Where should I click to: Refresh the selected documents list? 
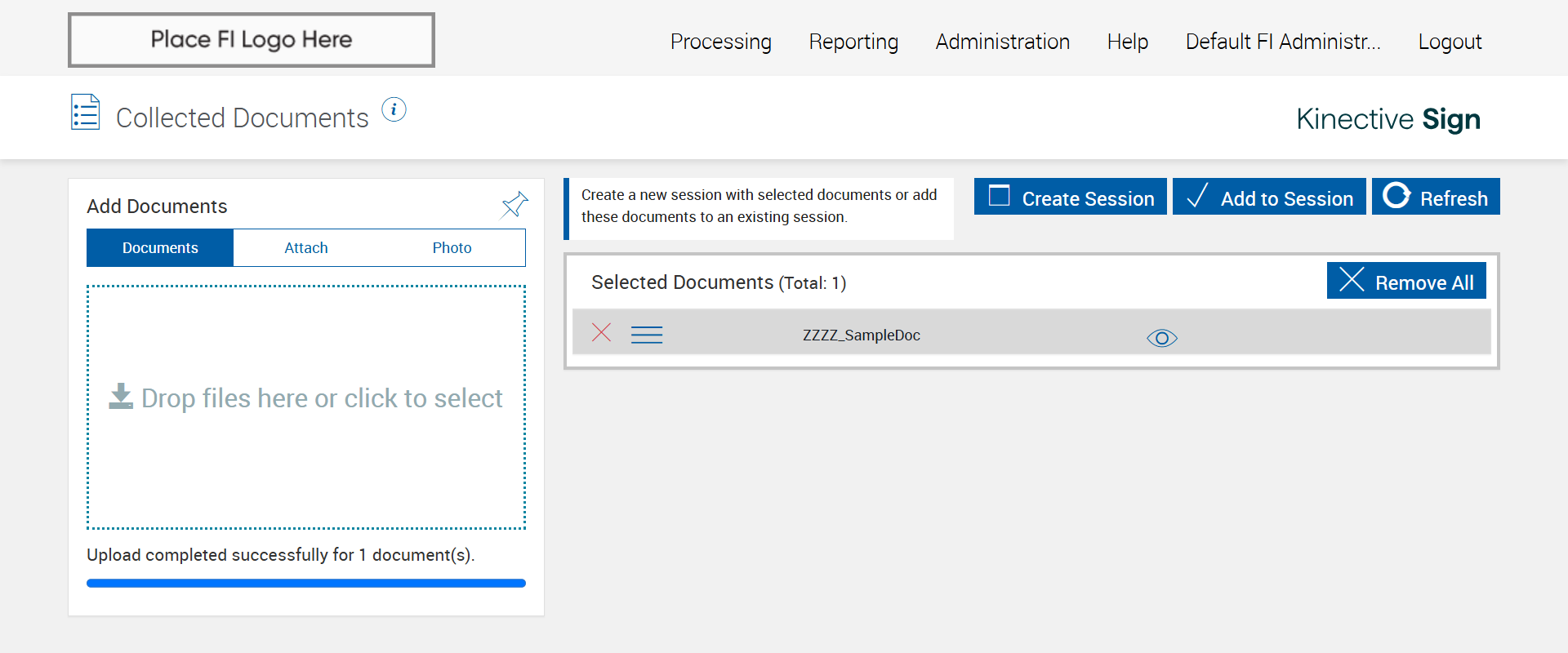pyautogui.click(x=1435, y=198)
